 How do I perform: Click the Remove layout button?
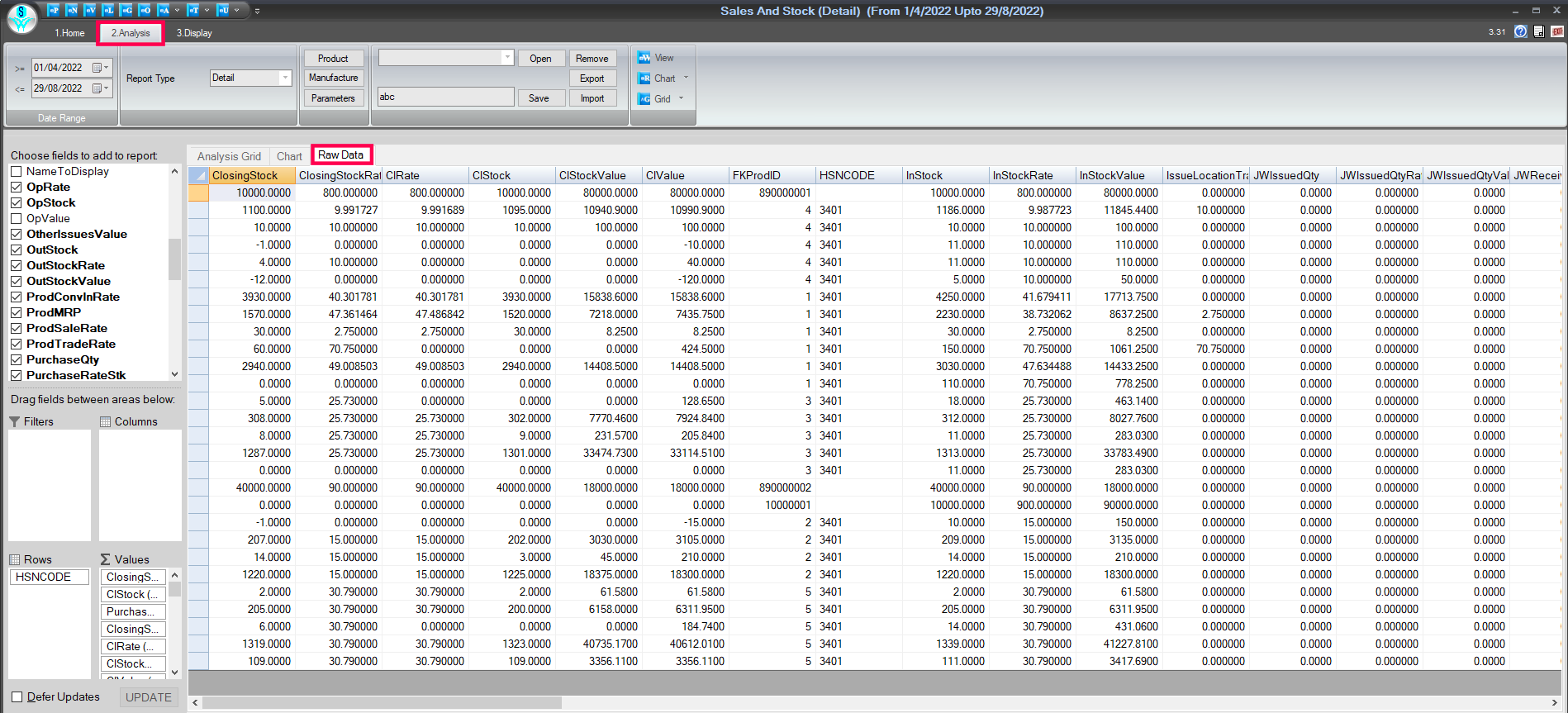[592, 59]
